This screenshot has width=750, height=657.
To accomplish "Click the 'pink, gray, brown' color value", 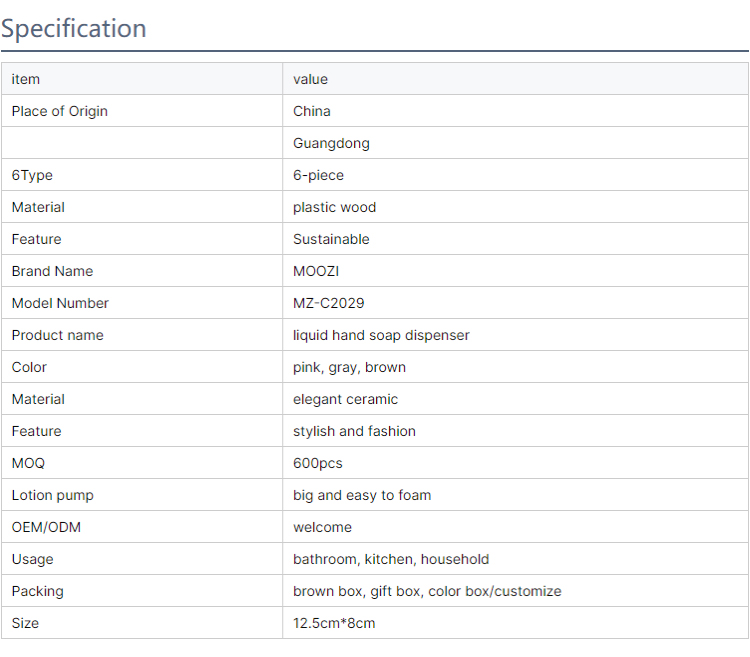I will (350, 367).
